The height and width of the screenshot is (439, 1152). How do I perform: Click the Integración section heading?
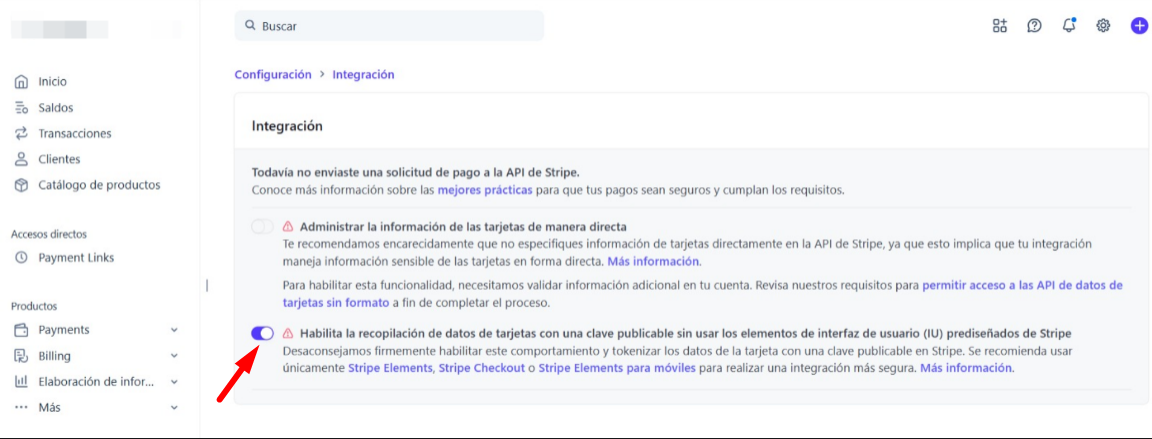click(x=287, y=126)
